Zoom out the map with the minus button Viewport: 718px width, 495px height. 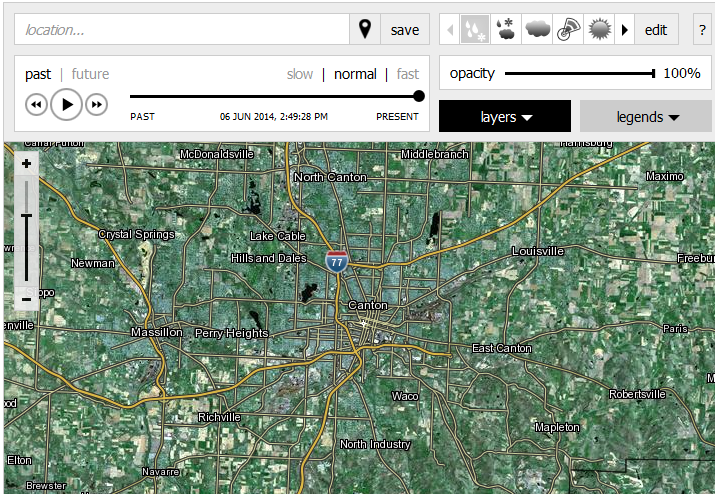(26, 299)
